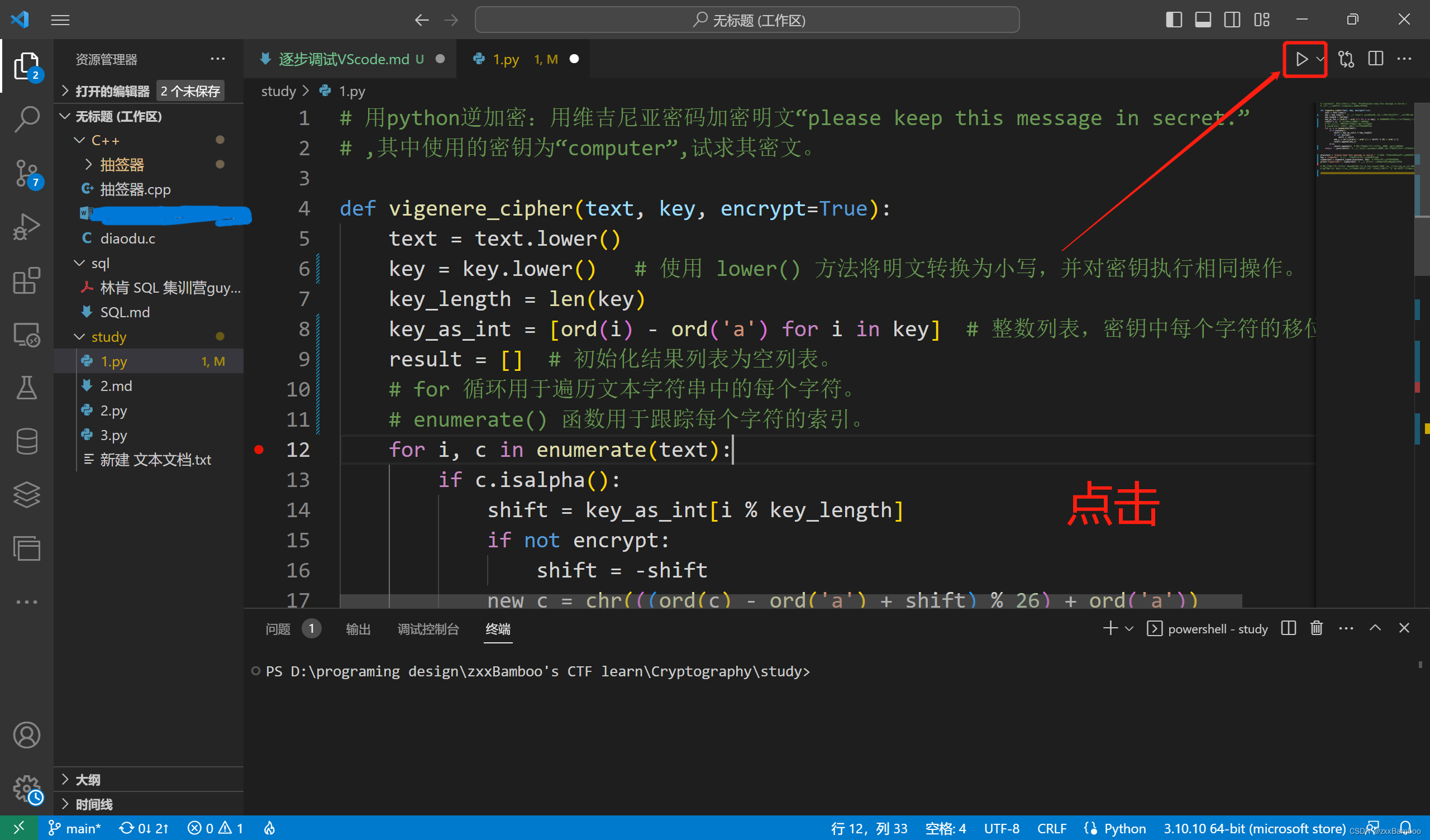Open the Search view
Screen dimensions: 1430x840
coord(26,118)
